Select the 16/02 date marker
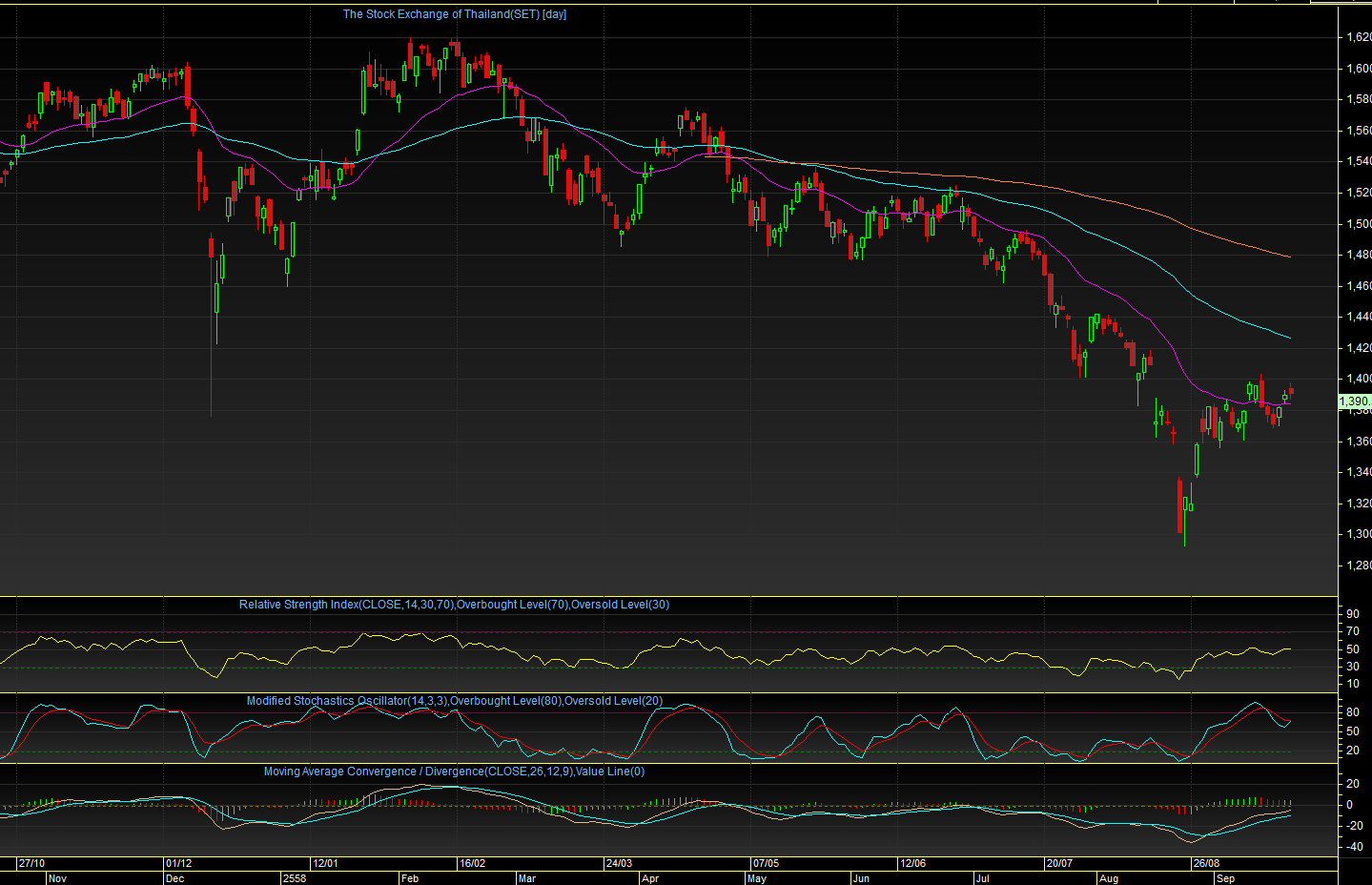This screenshot has width=1372, height=885. pos(473,863)
